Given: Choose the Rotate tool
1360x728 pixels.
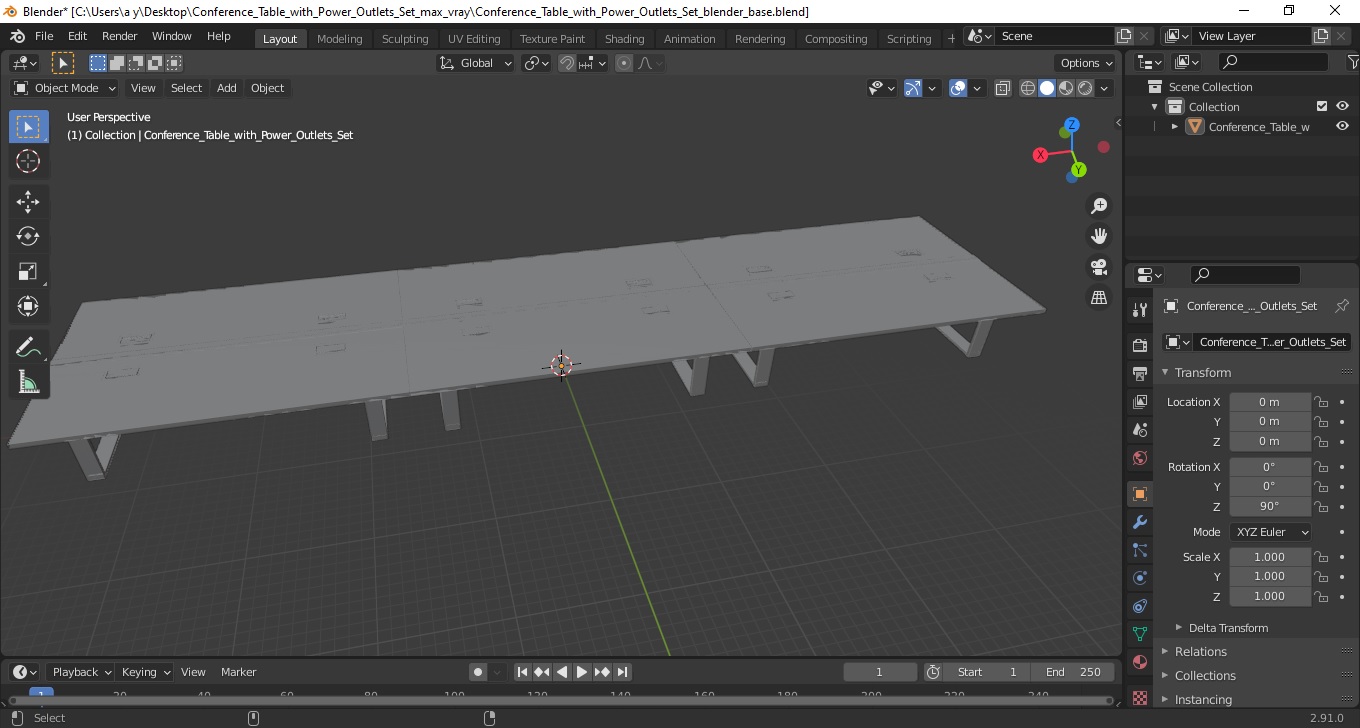Looking at the screenshot, I should coord(28,236).
